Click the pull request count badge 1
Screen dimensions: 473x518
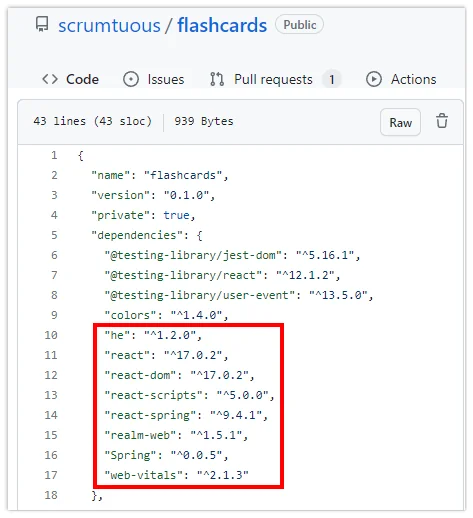click(x=331, y=79)
